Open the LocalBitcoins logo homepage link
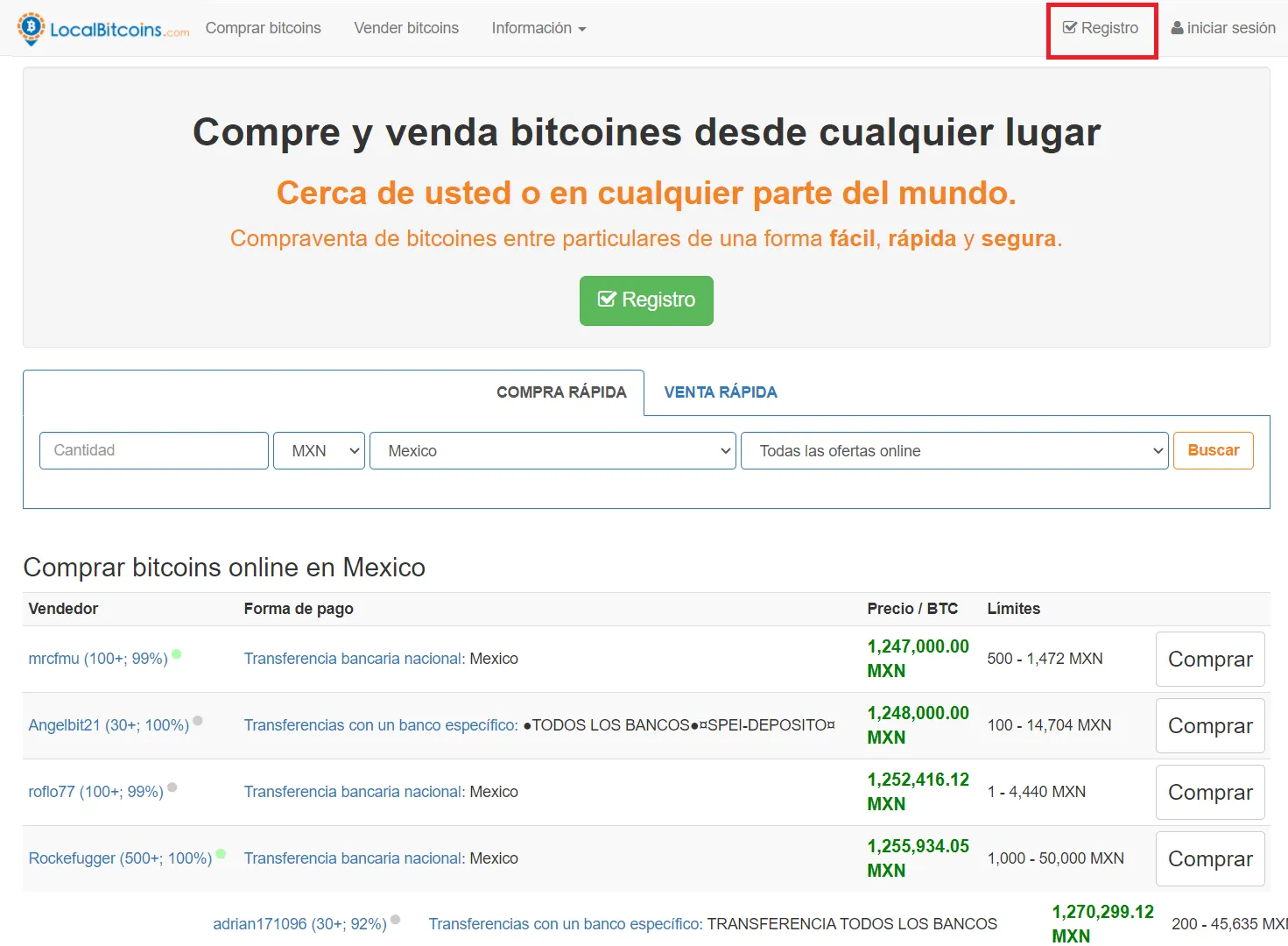1288x946 pixels. click(x=103, y=29)
